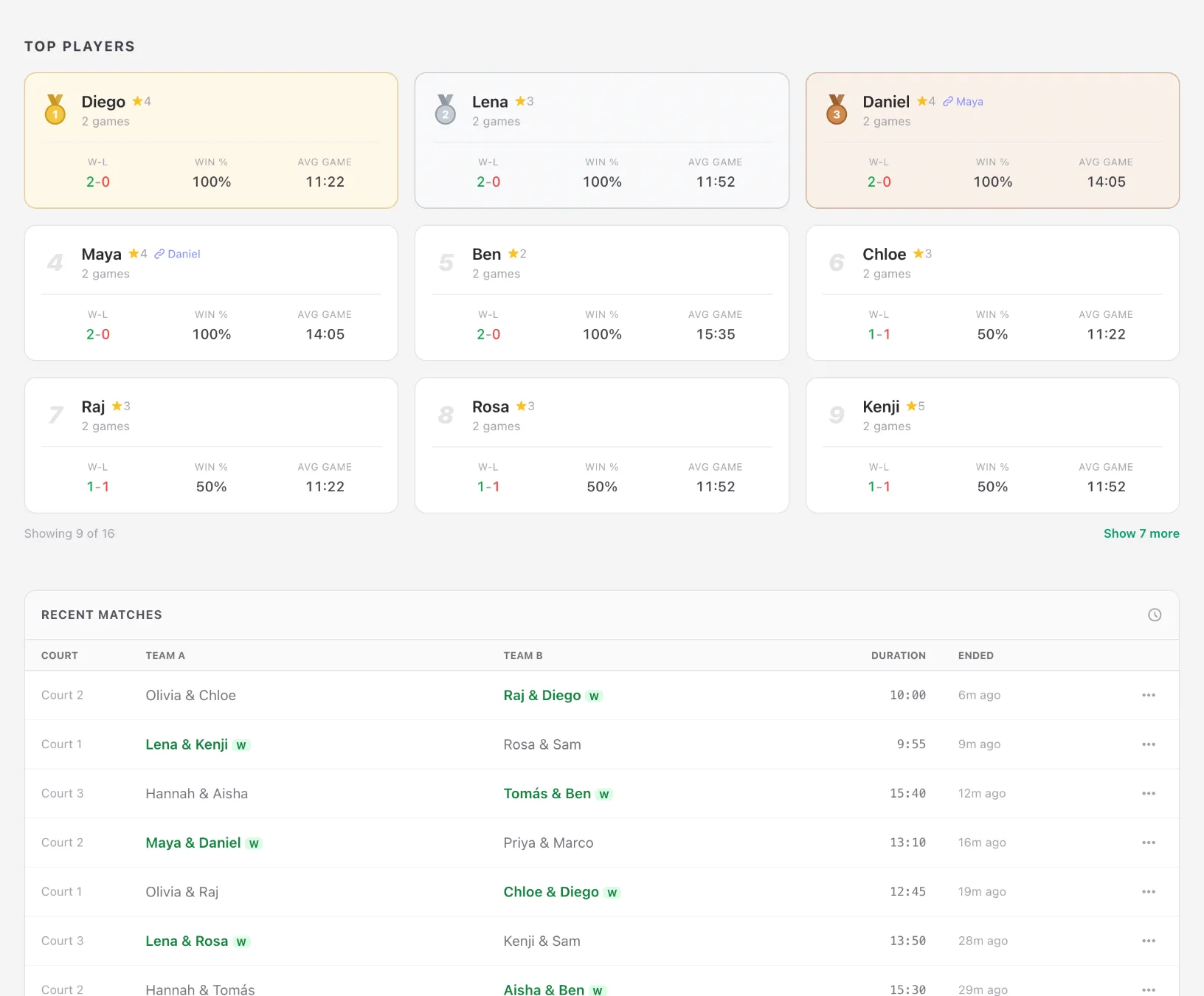Click winning team Chloe & Diego

(x=551, y=891)
